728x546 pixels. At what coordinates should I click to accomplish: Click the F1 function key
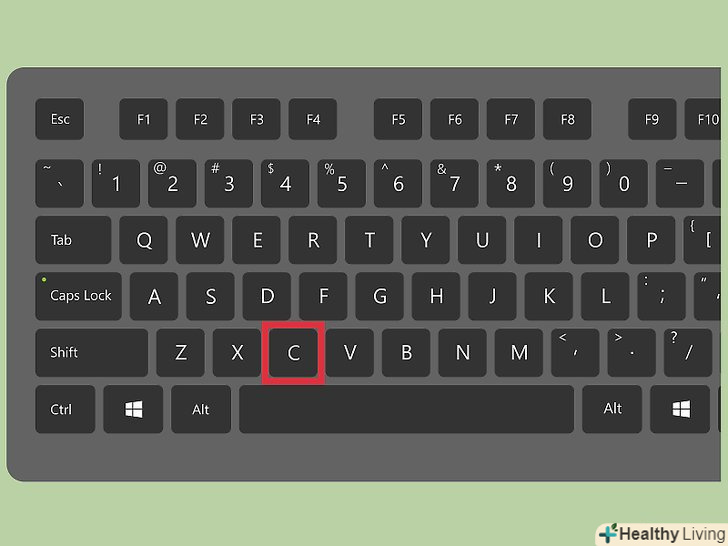point(143,119)
